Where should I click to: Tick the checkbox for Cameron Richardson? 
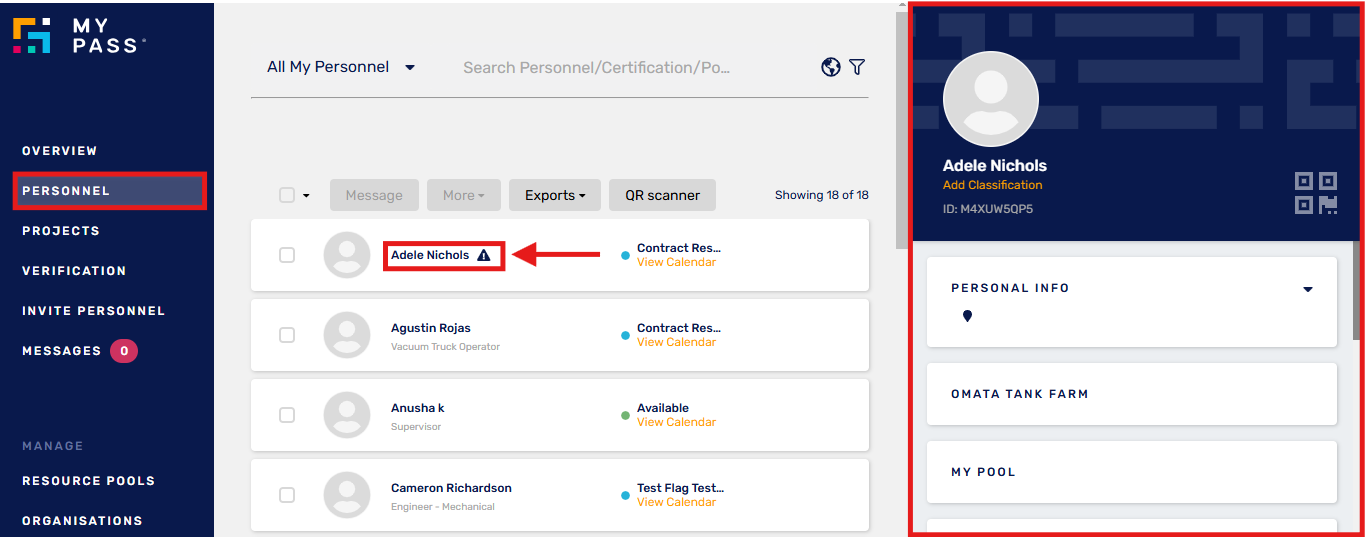point(287,495)
